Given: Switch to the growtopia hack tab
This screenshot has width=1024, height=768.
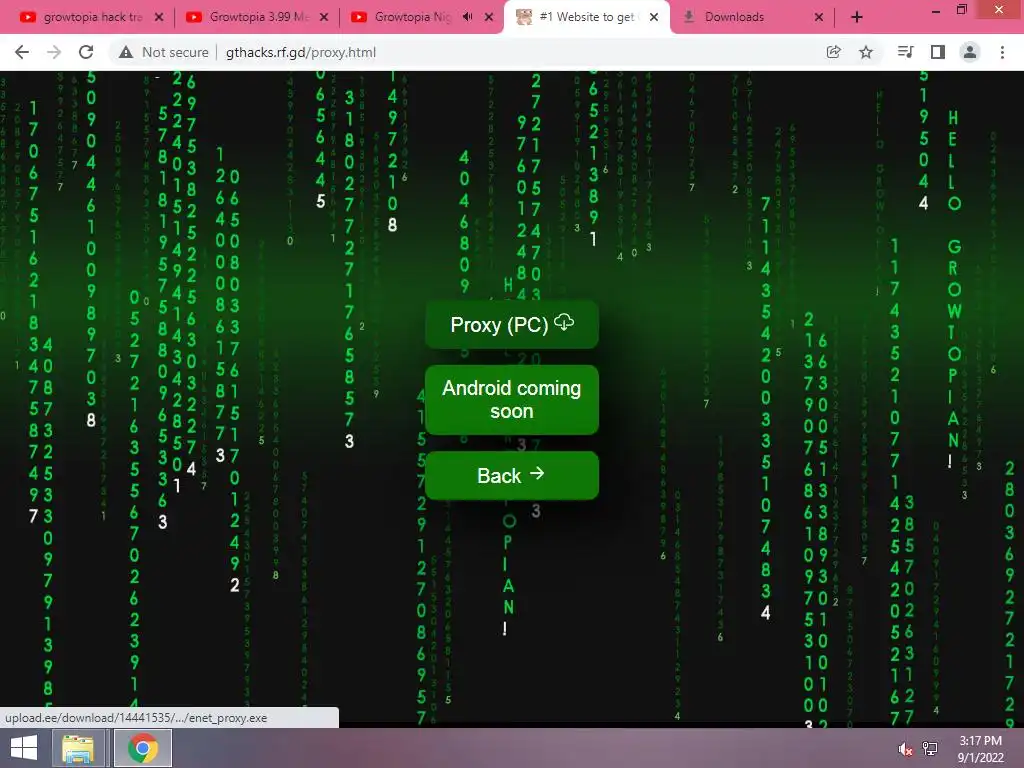Looking at the screenshot, I should click(92, 17).
